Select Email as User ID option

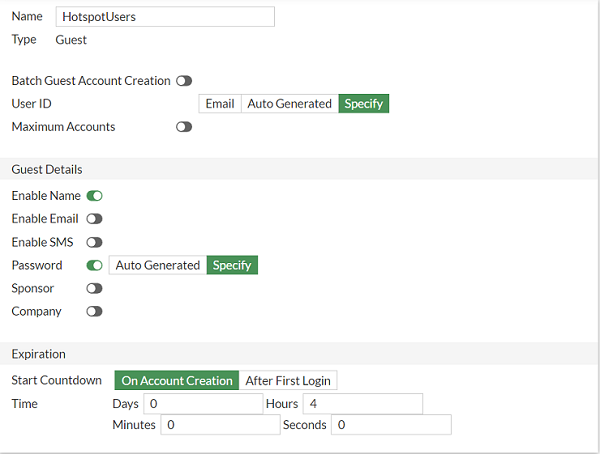pyautogui.click(x=220, y=104)
